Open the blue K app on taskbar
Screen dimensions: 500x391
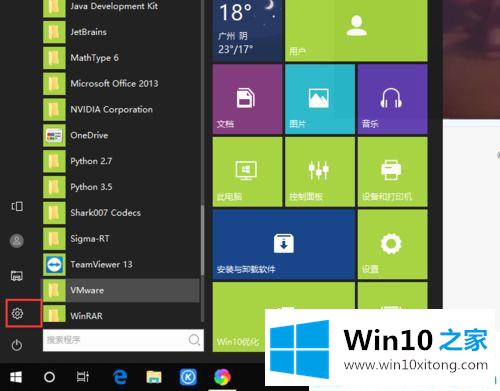click(188, 377)
